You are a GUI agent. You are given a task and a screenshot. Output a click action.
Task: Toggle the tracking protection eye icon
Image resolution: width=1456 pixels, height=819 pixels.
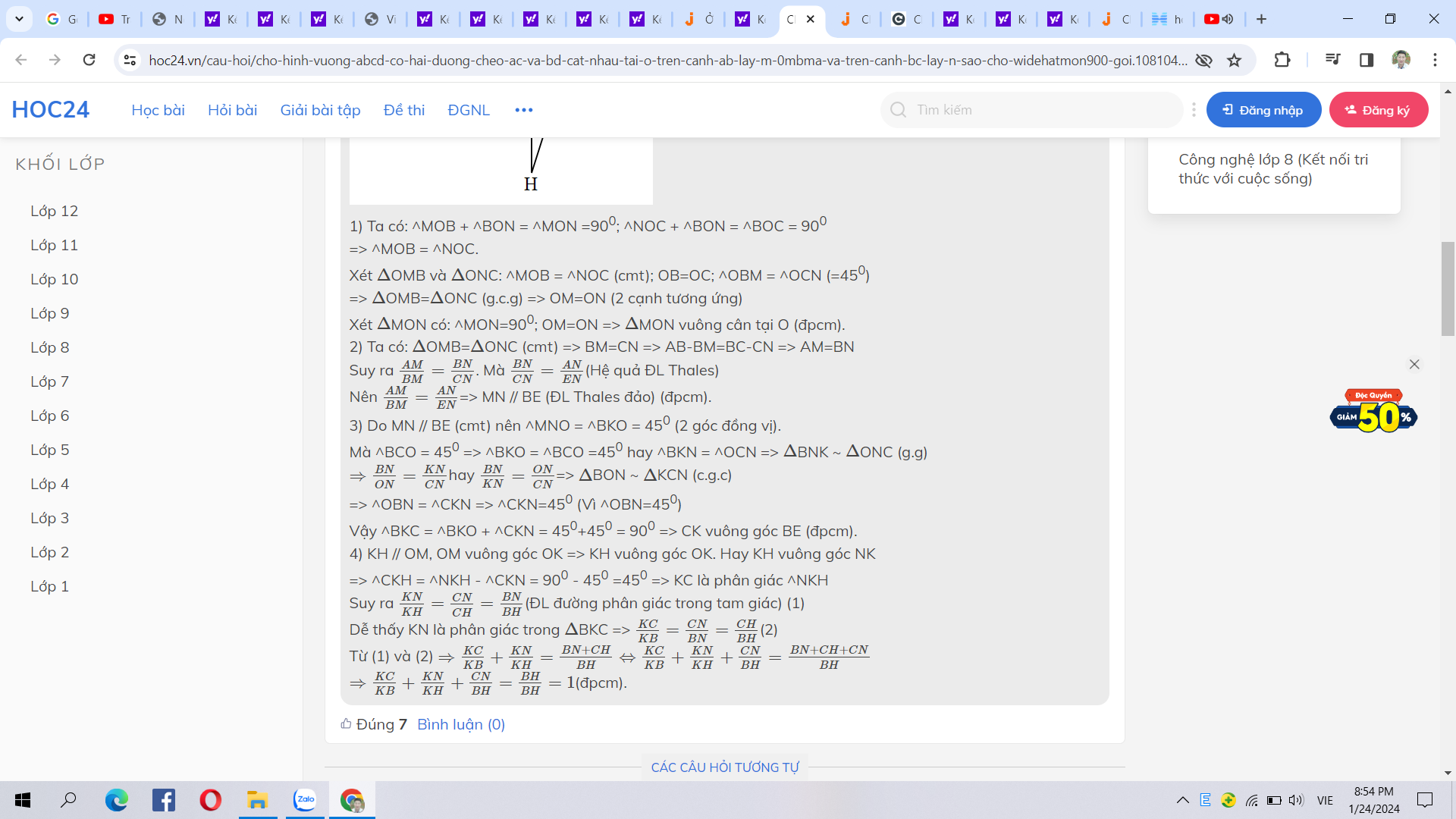click(x=1203, y=60)
